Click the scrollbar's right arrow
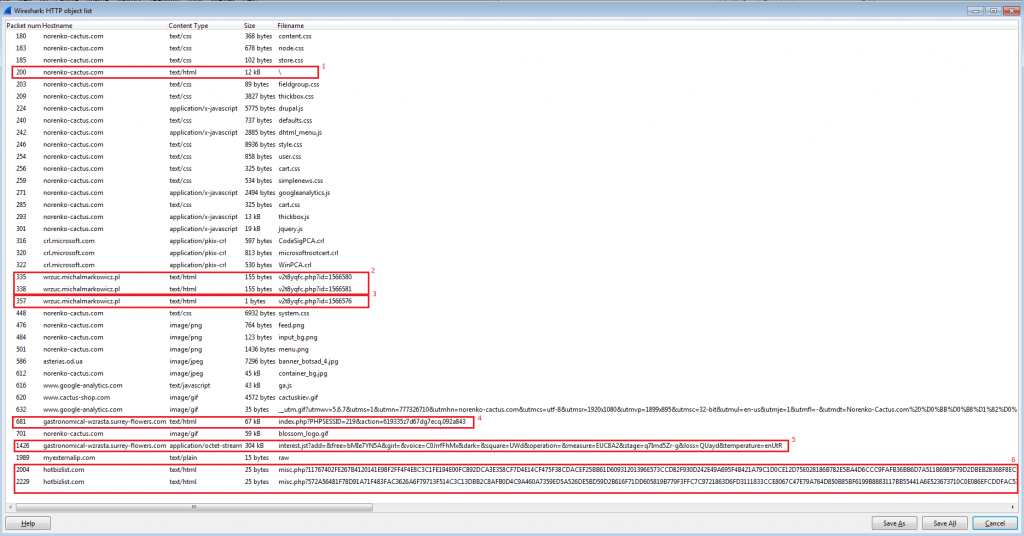Viewport: 1024px width, 536px height. coord(1013,507)
